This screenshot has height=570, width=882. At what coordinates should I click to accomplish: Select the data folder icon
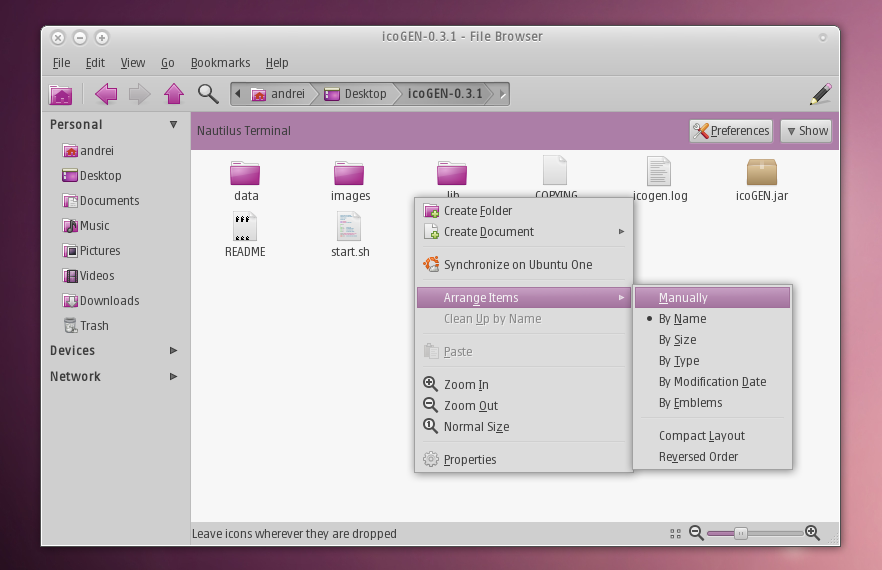(x=245, y=173)
